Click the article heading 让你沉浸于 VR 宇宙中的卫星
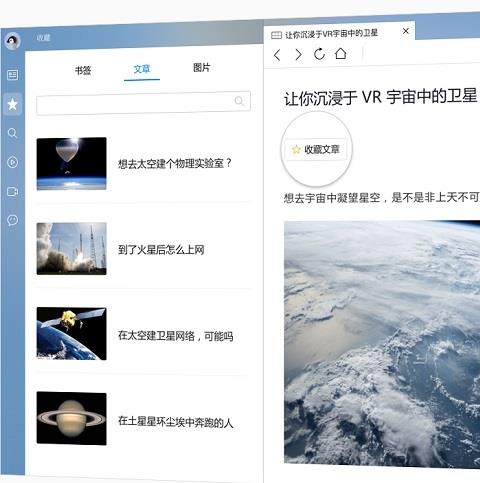Screen dimensions: 480x483 [x=381, y=97]
